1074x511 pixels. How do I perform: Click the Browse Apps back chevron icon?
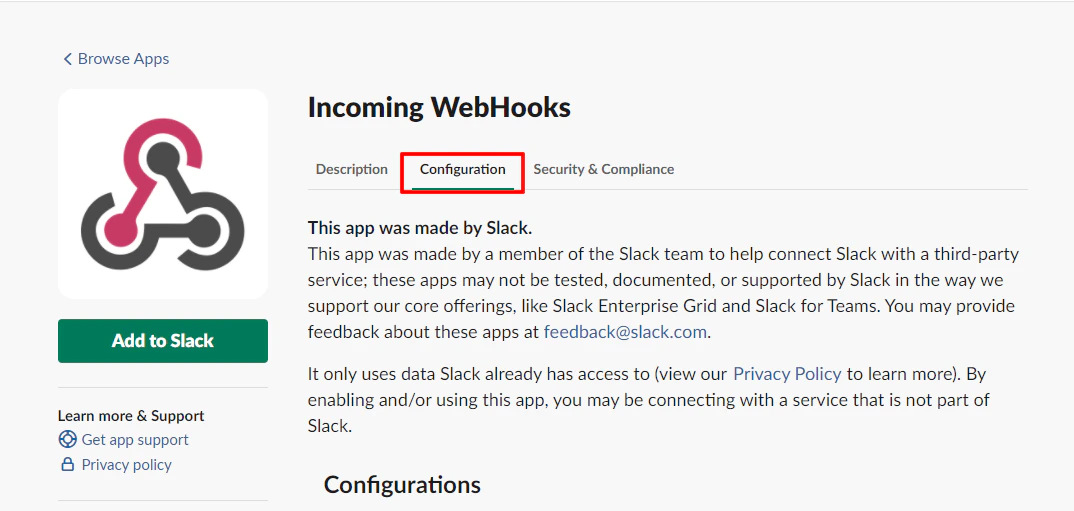coord(67,59)
